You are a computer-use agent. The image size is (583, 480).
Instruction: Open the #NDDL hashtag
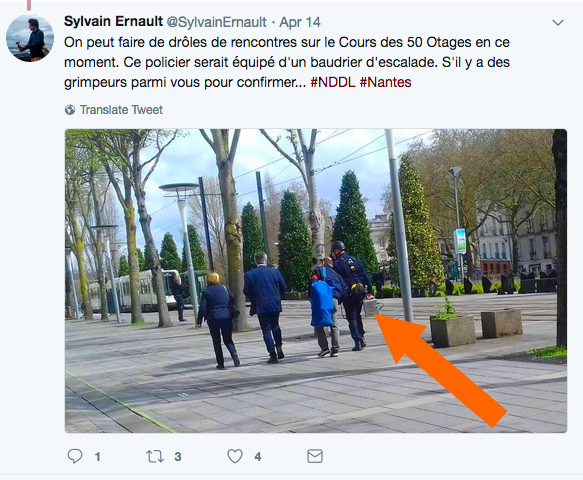click(x=333, y=82)
